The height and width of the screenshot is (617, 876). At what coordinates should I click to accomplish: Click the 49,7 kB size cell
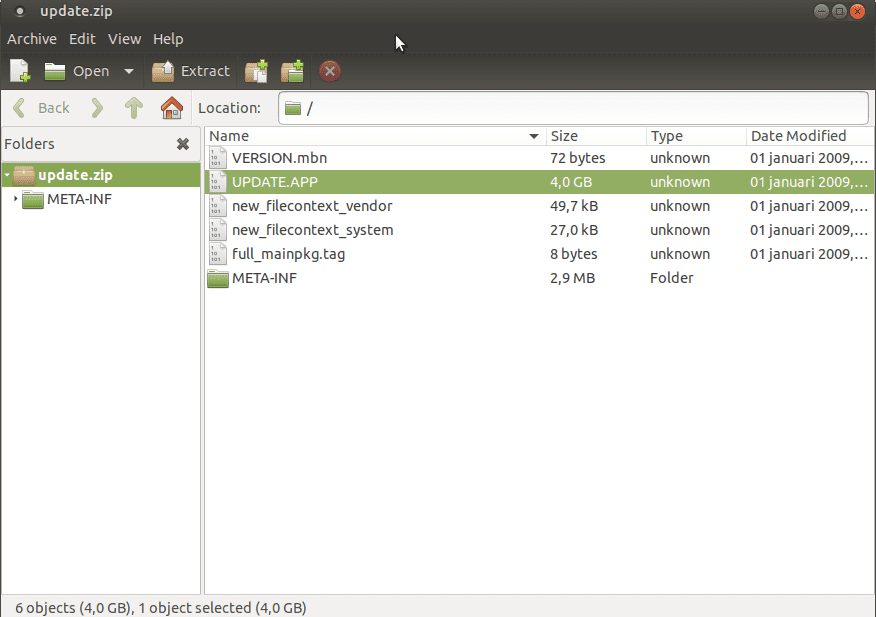pos(574,206)
